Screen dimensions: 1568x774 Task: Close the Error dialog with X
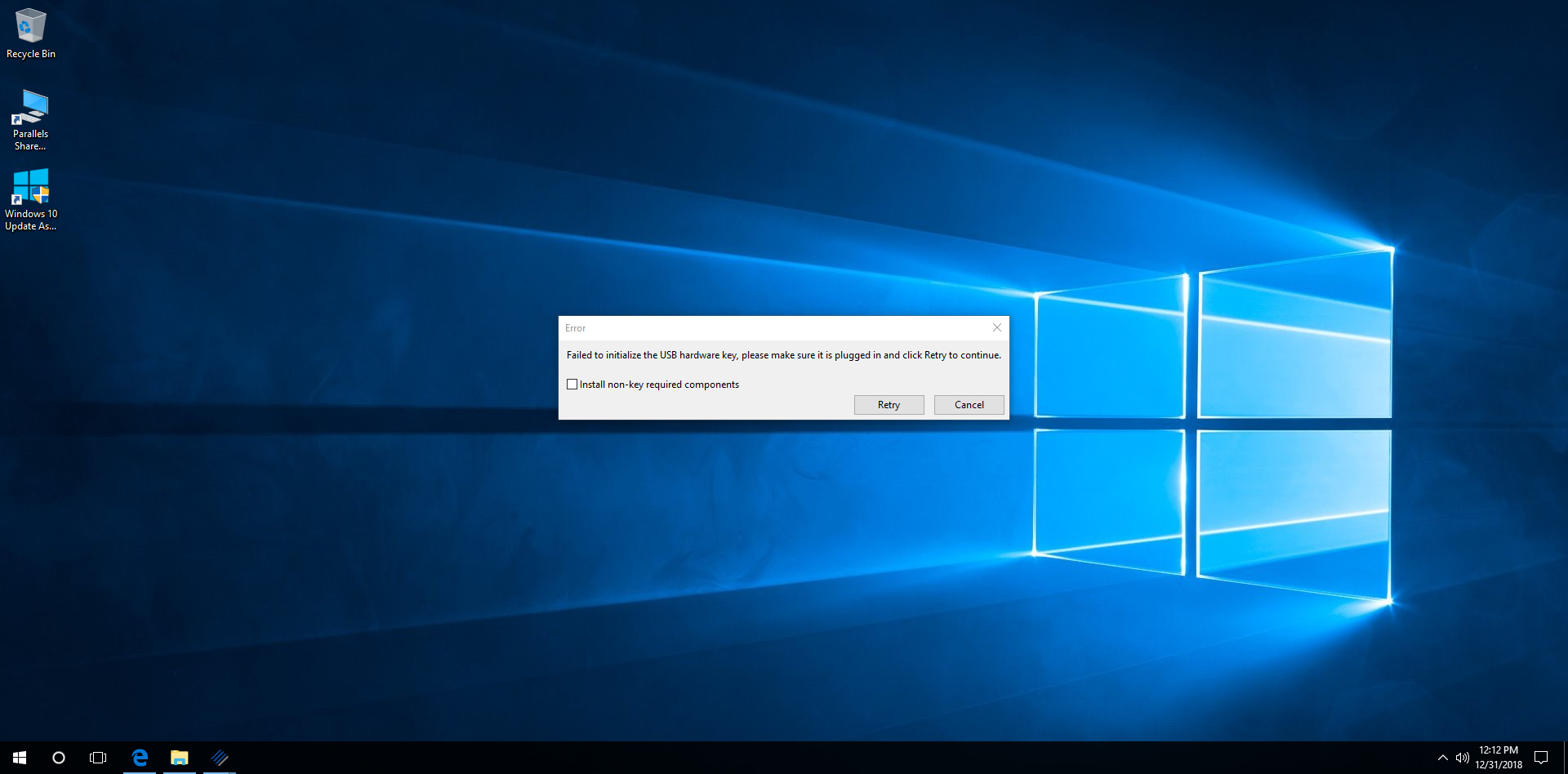point(996,327)
